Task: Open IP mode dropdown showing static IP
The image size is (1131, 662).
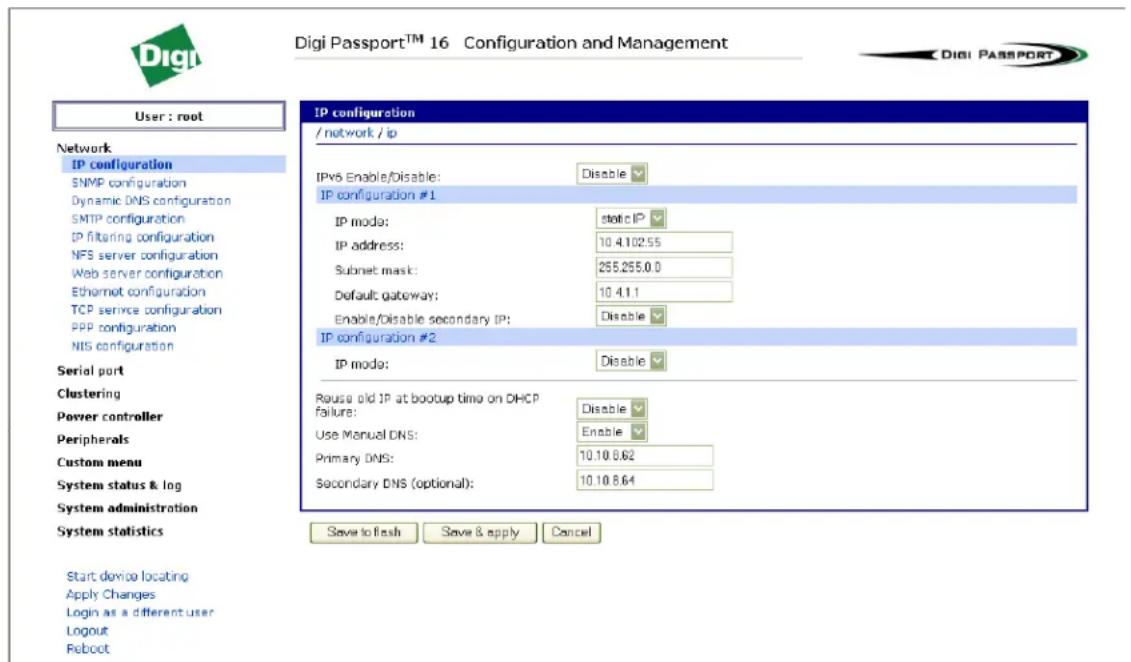Action: [x=631, y=219]
